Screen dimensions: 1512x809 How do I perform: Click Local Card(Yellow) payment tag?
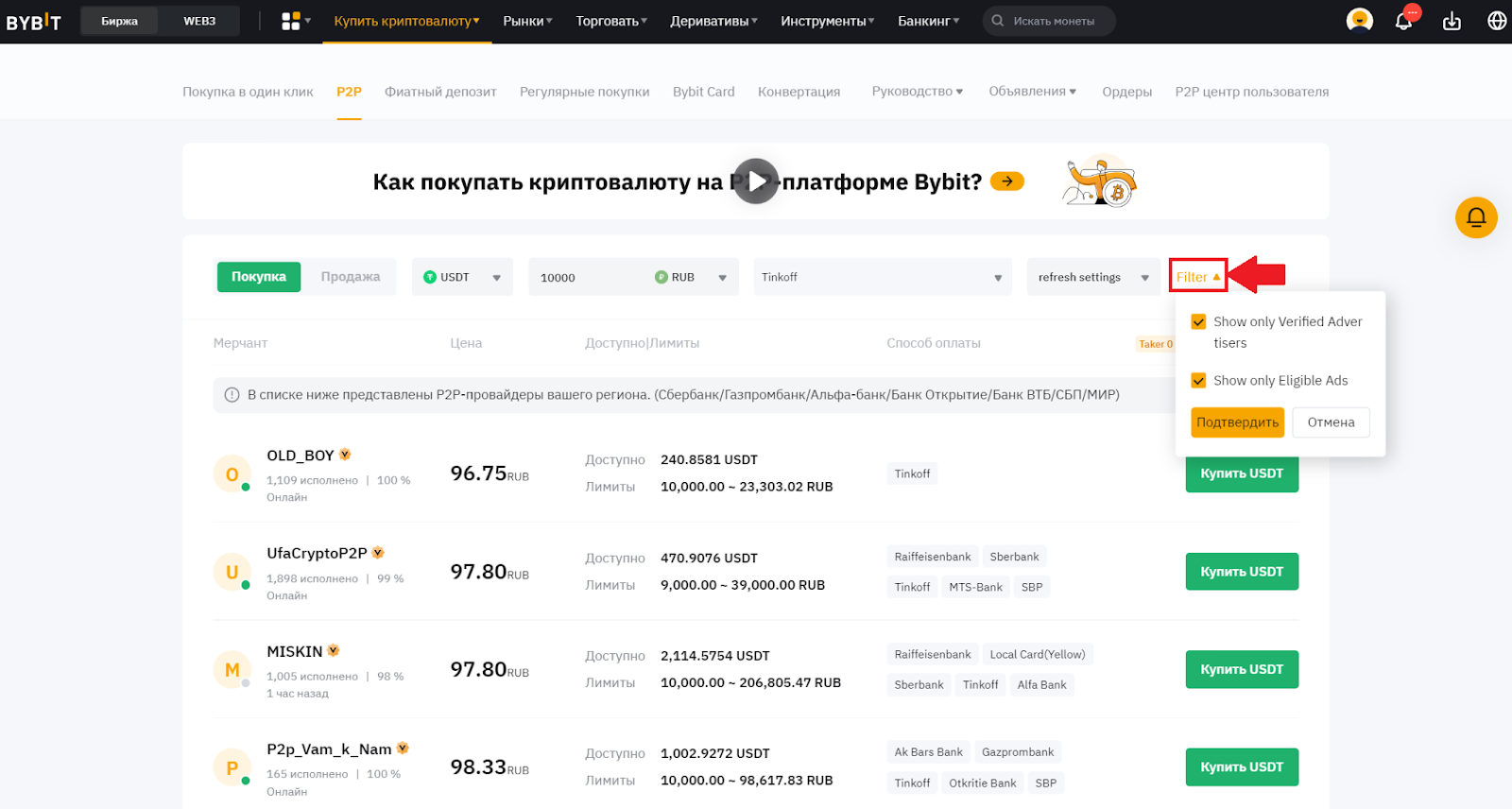coord(1038,654)
